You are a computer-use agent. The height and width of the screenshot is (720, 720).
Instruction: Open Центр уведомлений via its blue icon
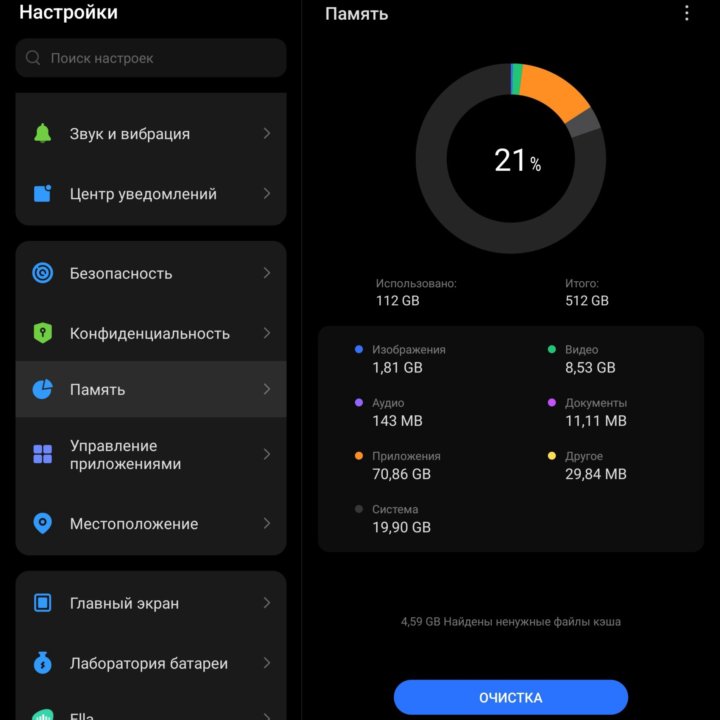[x=42, y=194]
